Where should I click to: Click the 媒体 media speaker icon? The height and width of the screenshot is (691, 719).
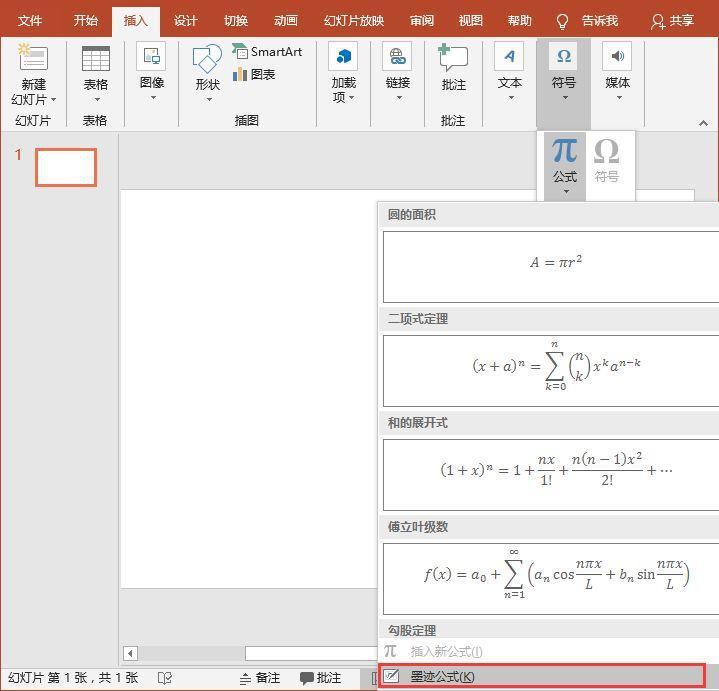[617, 56]
